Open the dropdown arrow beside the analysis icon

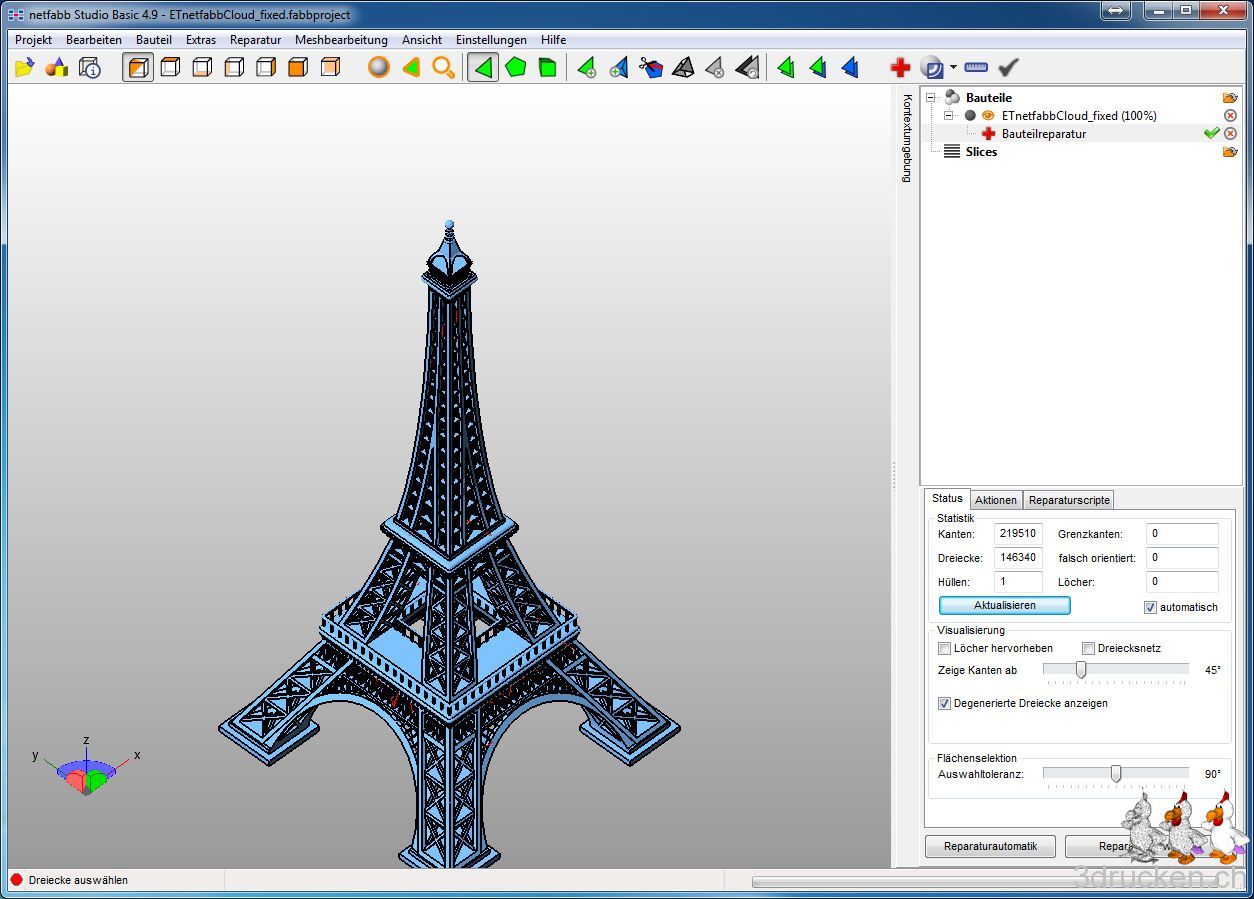[953, 68]
